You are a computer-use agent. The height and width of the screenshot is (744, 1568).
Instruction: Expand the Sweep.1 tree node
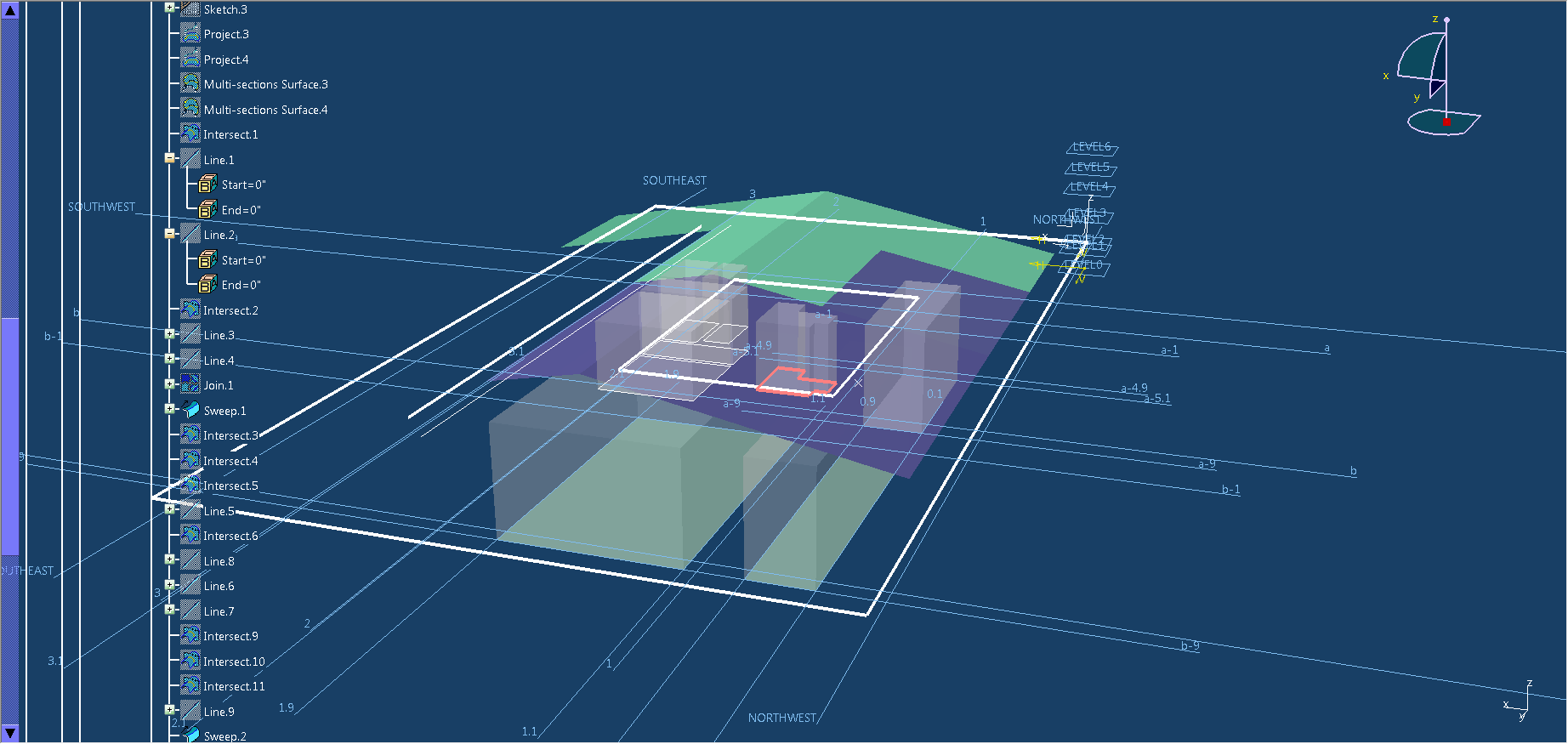point(169,409)
